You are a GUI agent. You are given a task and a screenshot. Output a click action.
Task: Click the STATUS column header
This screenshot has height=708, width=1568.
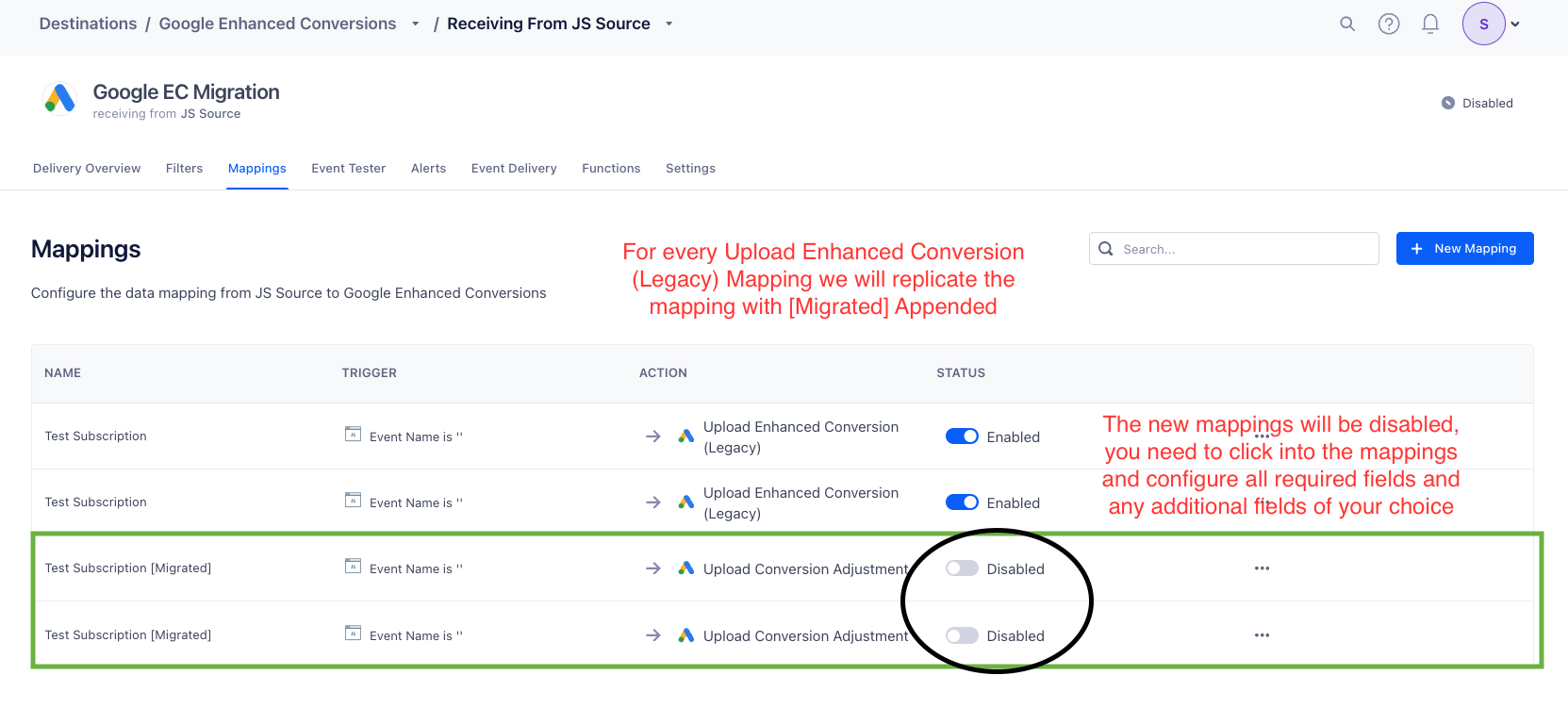click(961, 373)
